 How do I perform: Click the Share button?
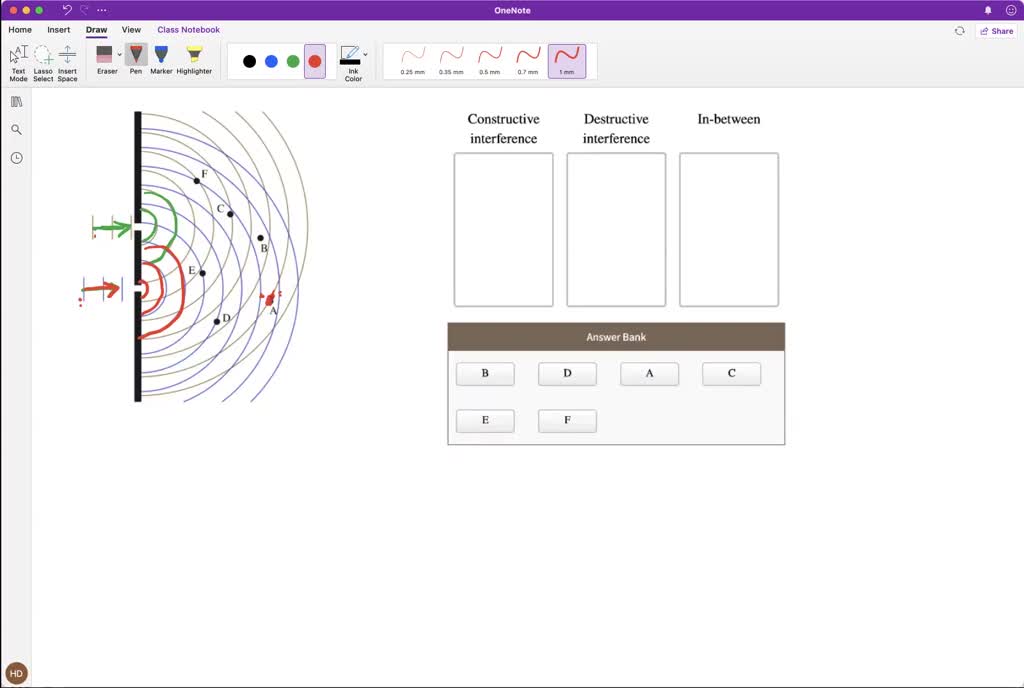[x=996, y=31]
